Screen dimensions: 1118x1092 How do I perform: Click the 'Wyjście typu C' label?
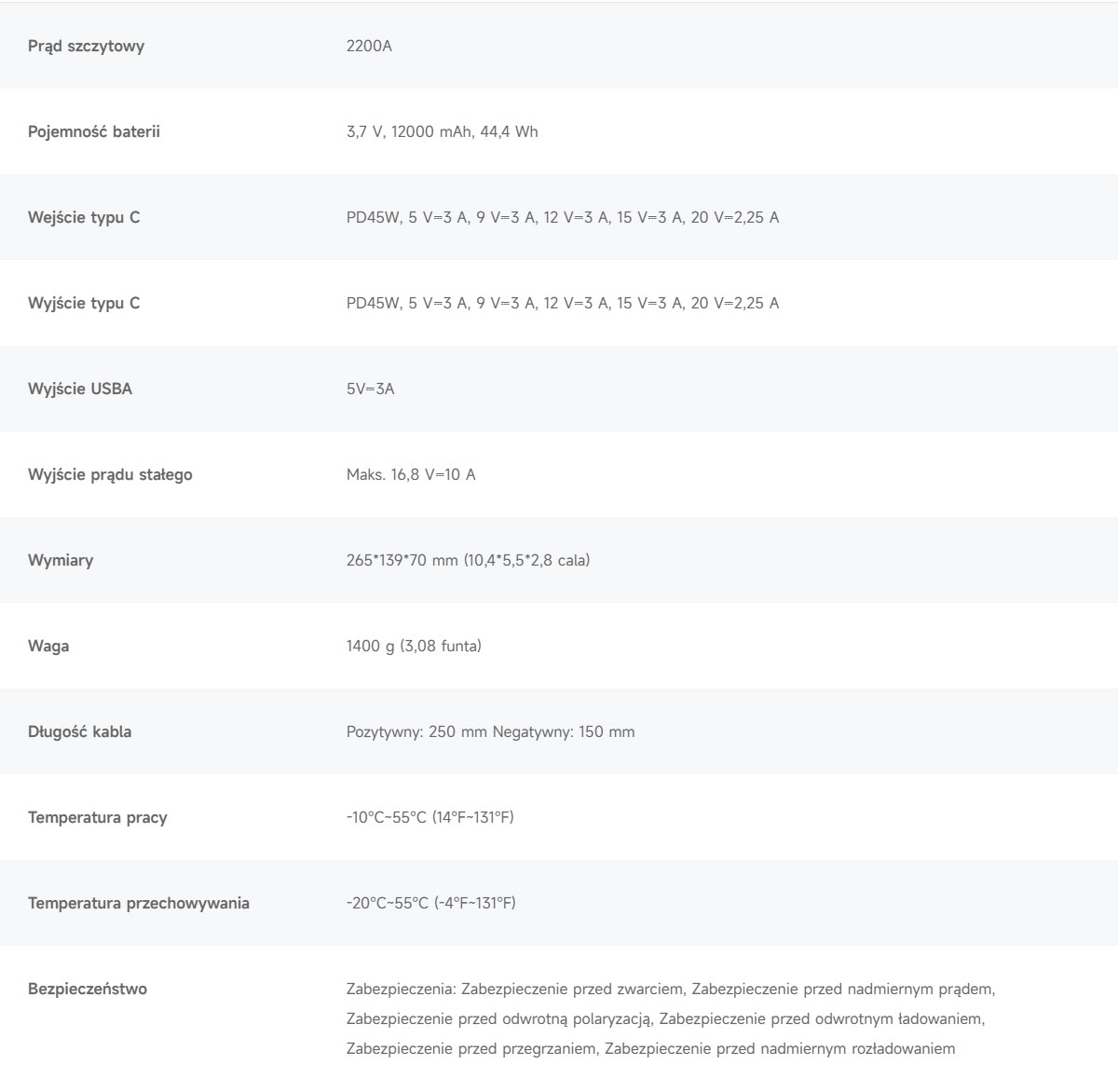(x=84, y=304)
